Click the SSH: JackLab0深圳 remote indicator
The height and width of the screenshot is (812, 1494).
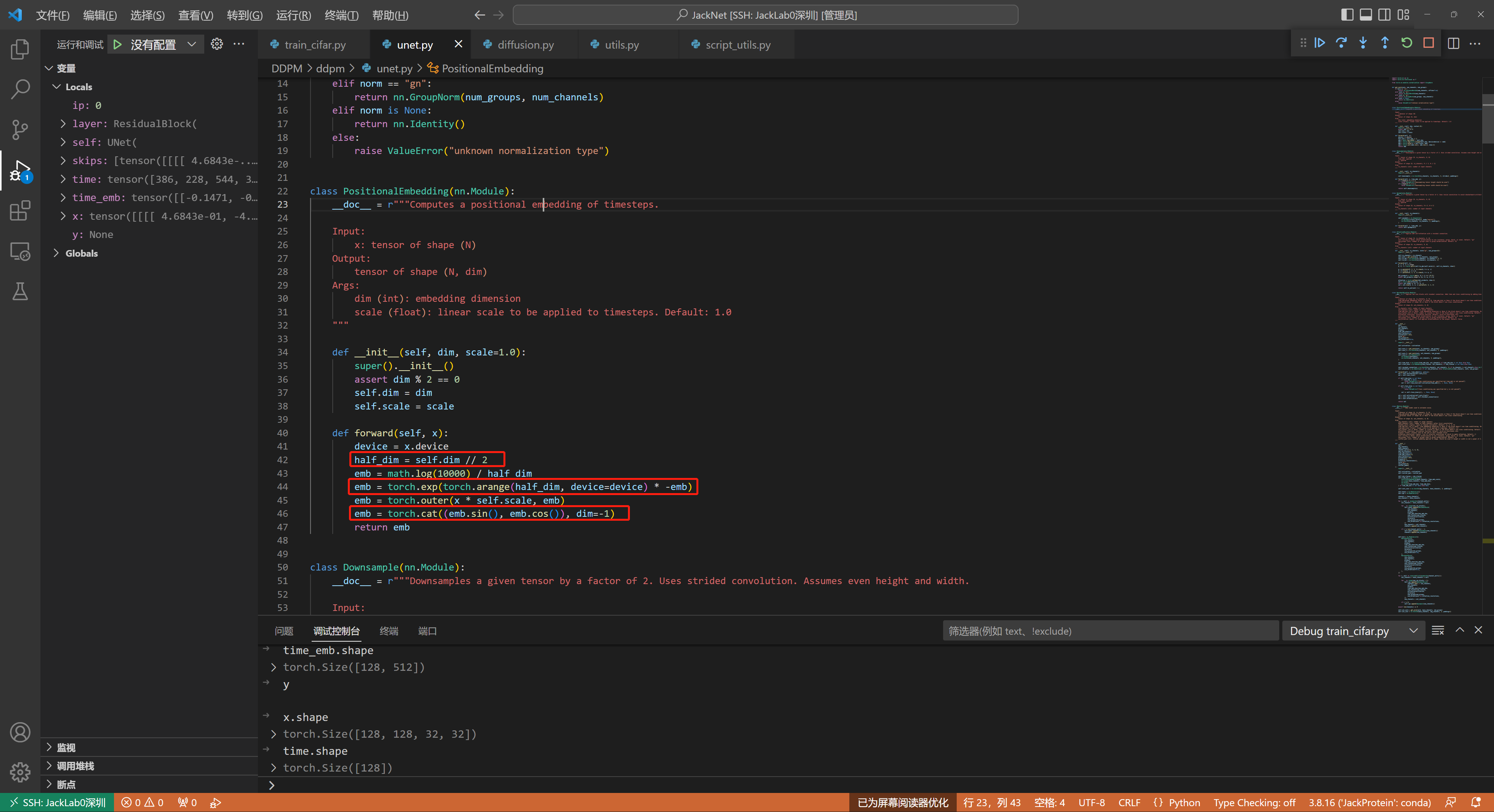click(x=57, y=803)
